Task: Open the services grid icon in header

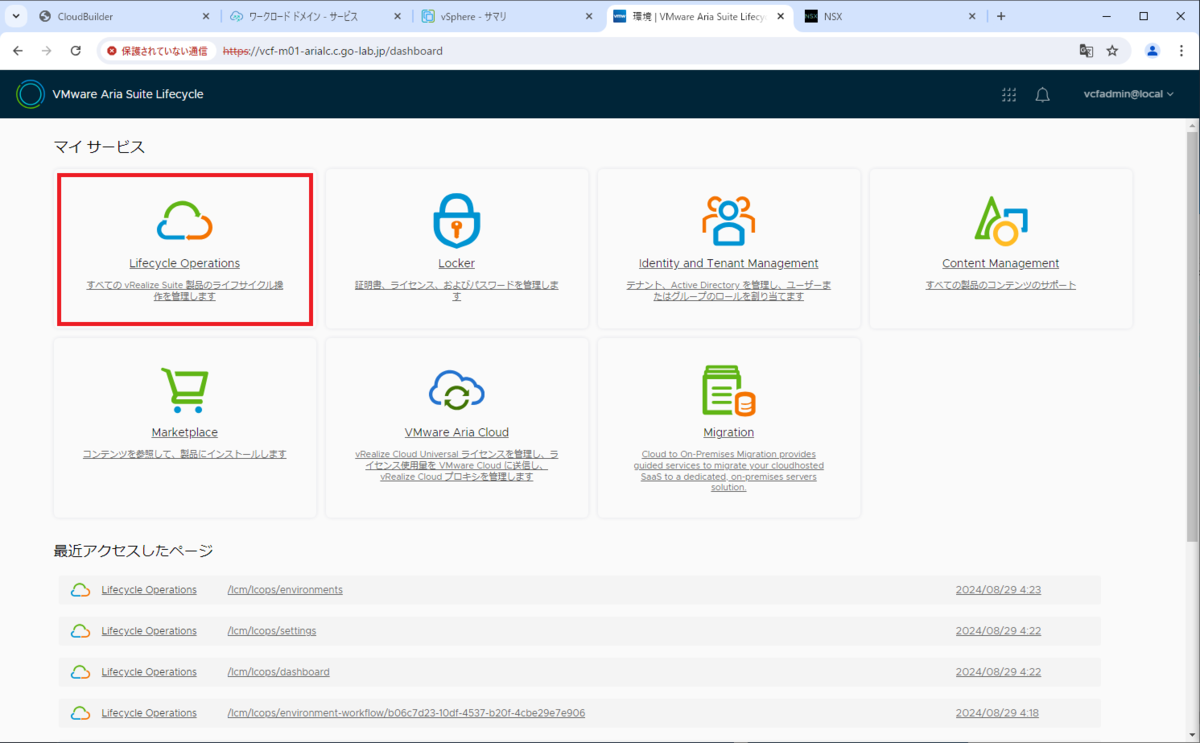Action: (1009, 94)
